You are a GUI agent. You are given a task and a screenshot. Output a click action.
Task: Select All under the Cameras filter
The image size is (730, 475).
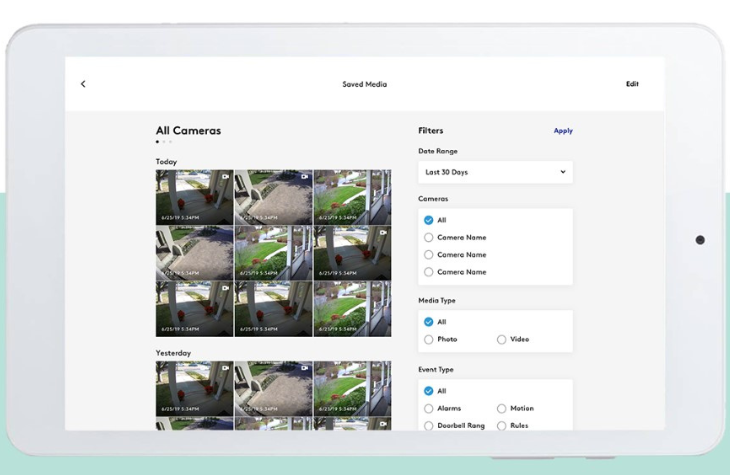pyautogui.click(x=429, y=220)
